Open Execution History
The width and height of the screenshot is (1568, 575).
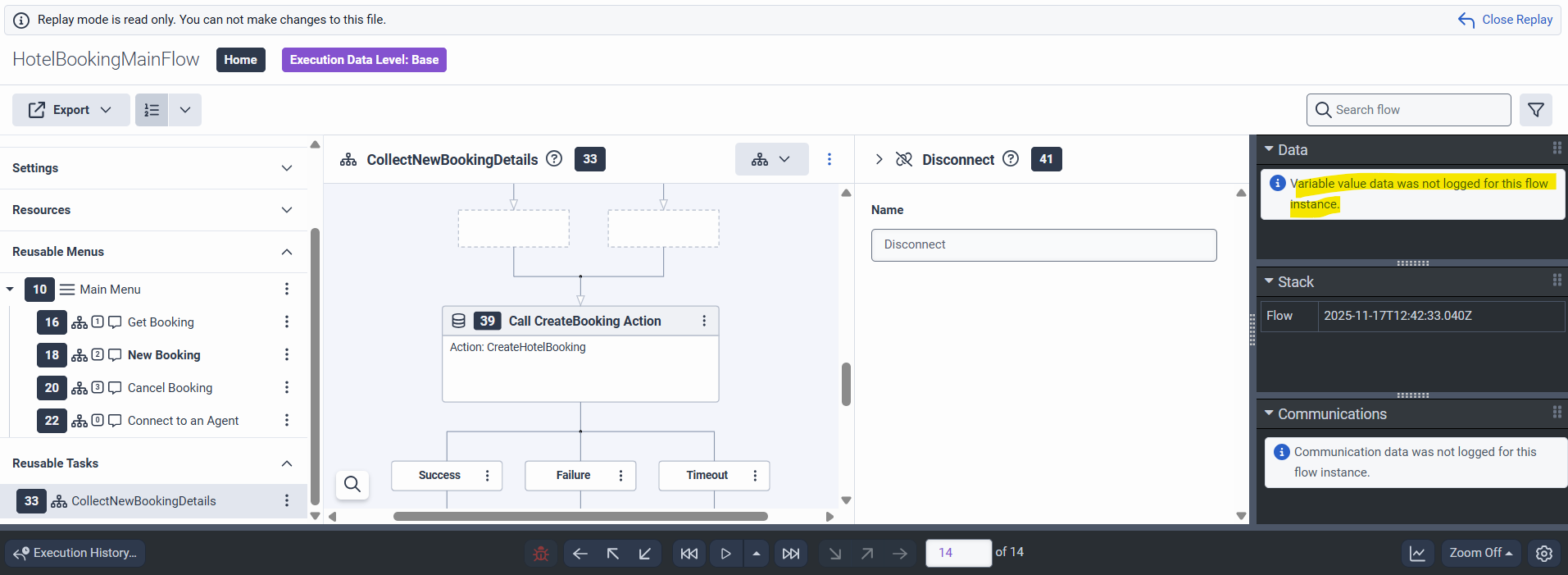click(x=75, y=553)
